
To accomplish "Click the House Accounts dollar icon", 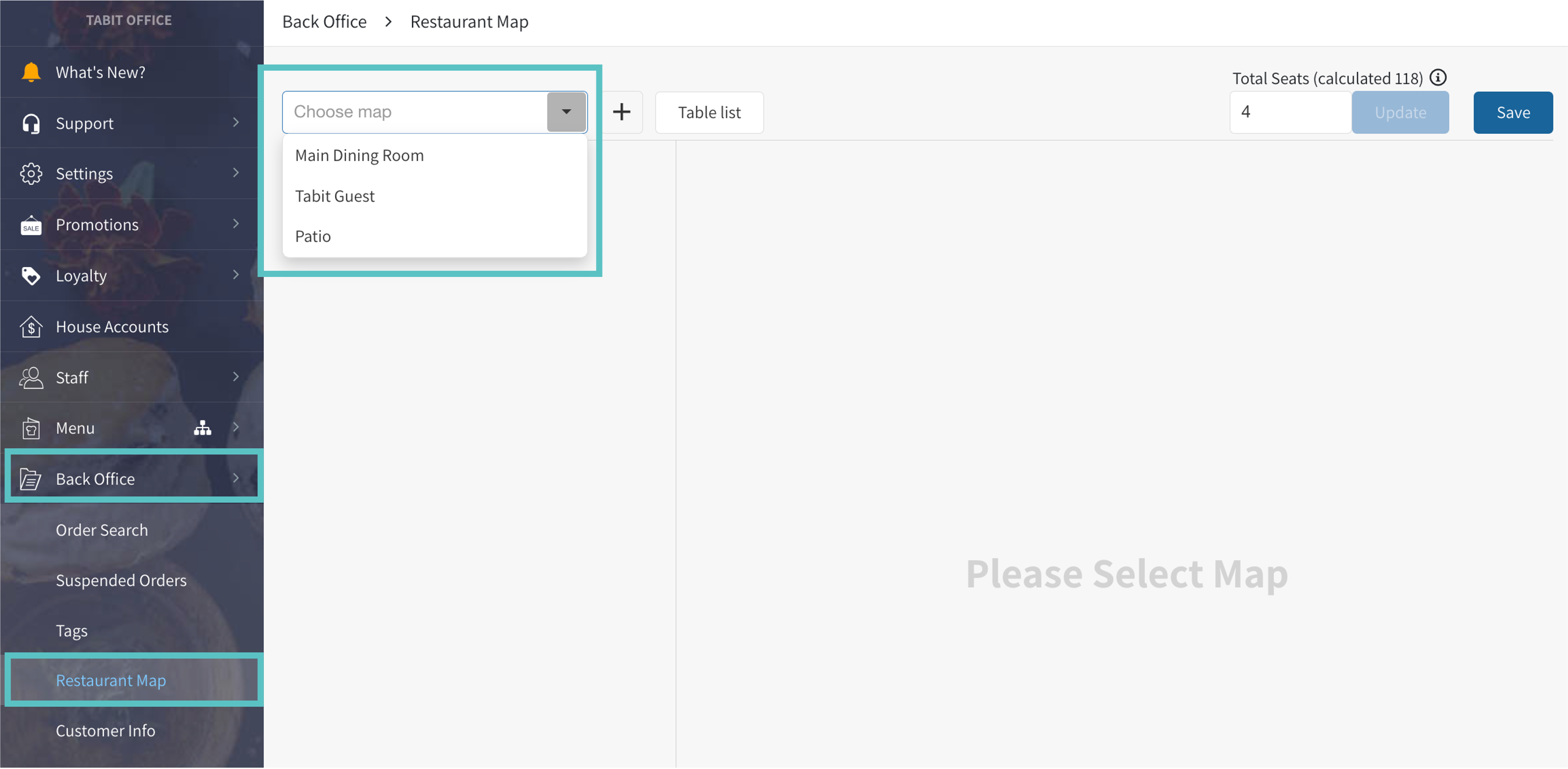I will (x=31, y=326).
